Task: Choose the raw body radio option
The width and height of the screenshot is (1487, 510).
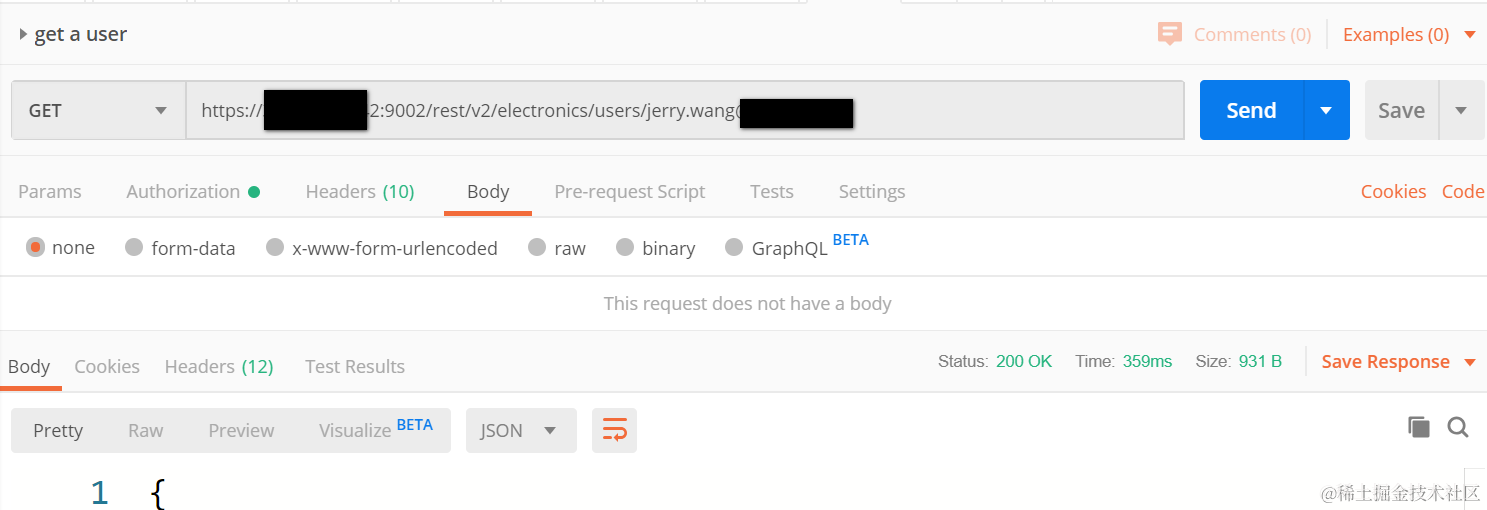Action: pos(537,247)
